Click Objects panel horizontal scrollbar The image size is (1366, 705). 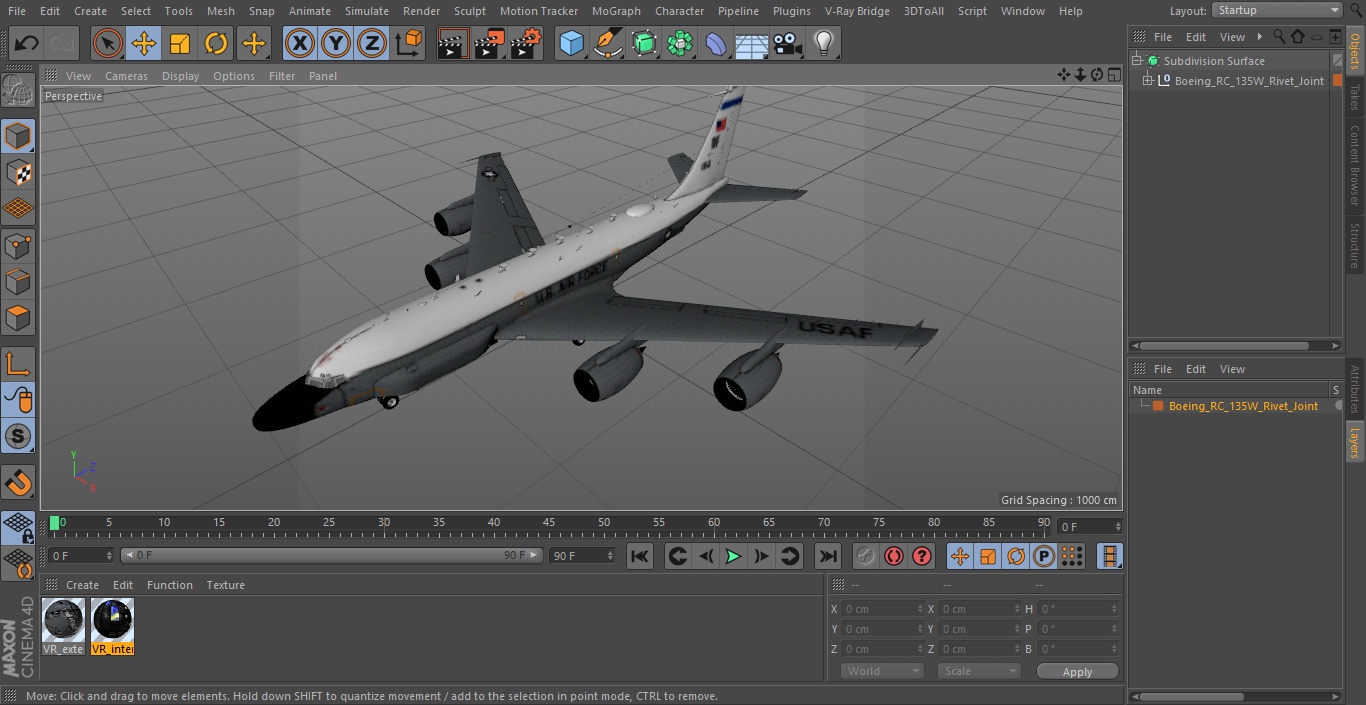pyautogui.click(x=1235, y=346)
